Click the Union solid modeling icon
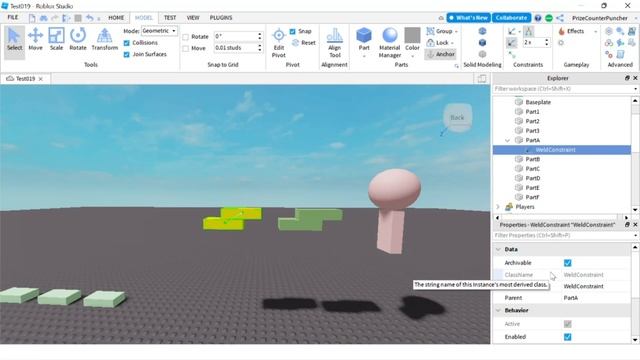640x360 pixels. (x=482, y=31)
